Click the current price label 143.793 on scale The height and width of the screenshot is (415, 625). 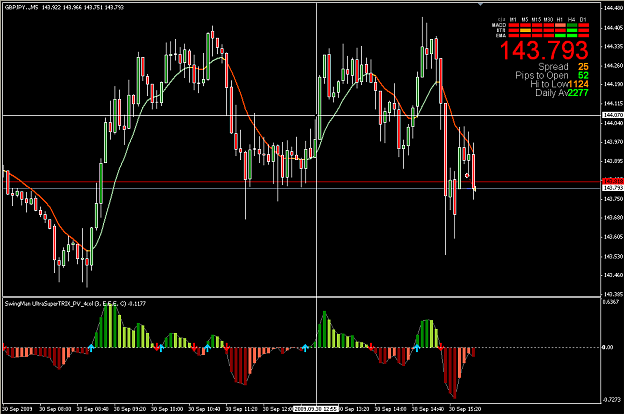613,188
